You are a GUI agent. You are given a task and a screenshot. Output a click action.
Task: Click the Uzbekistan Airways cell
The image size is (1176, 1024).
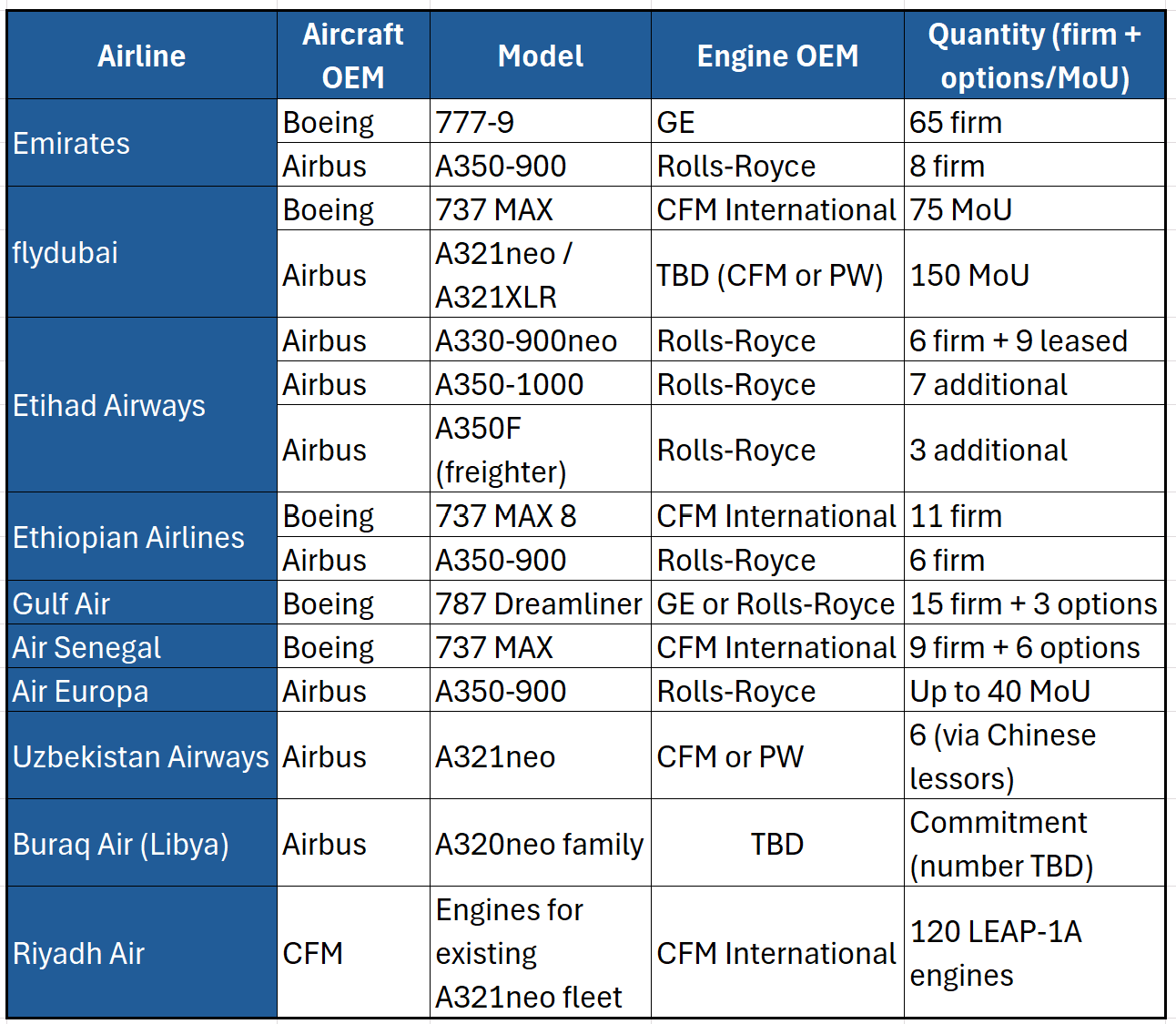tap(141, 756)
